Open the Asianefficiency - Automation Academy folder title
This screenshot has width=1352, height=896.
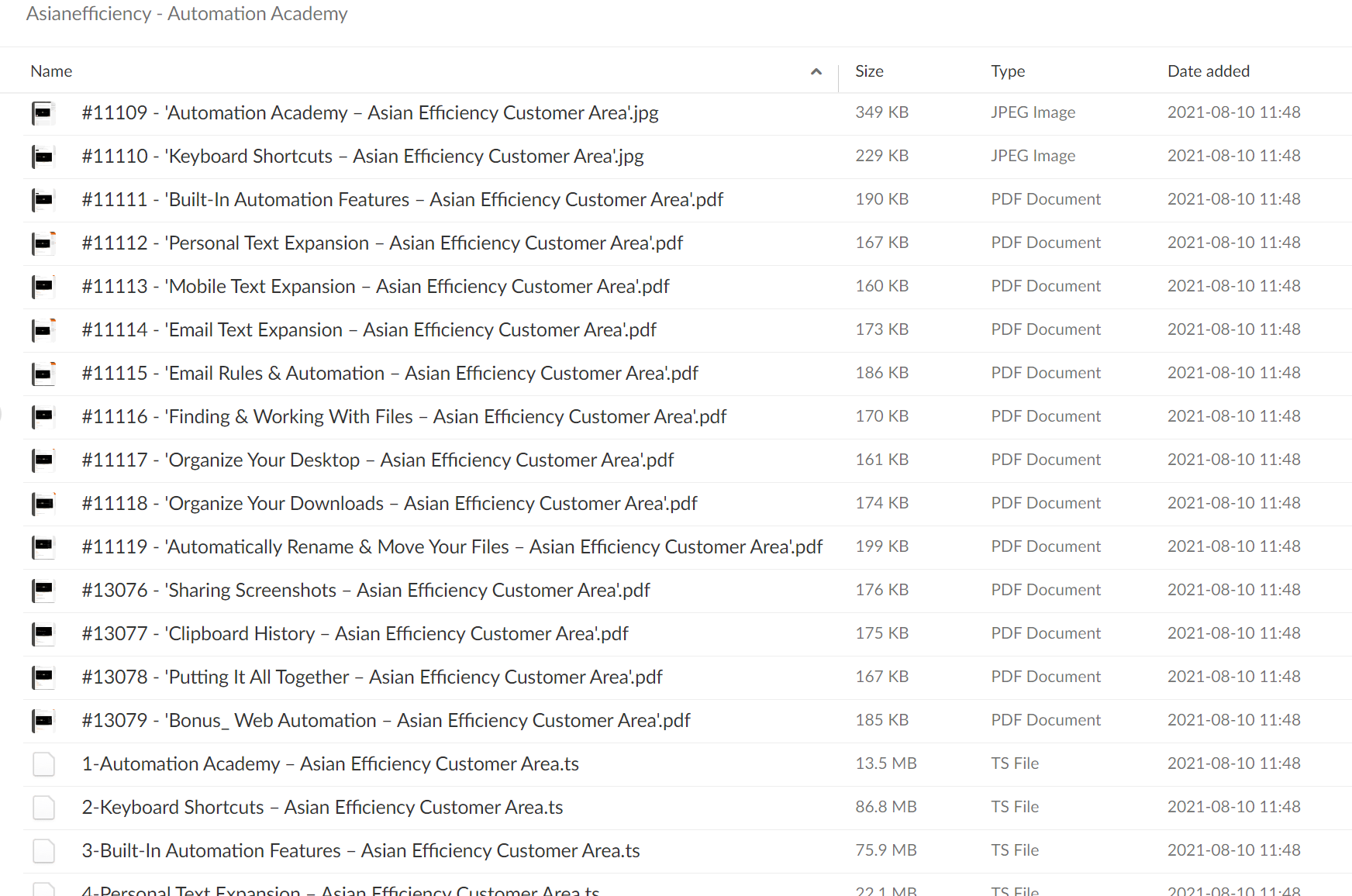click(187, 14)
